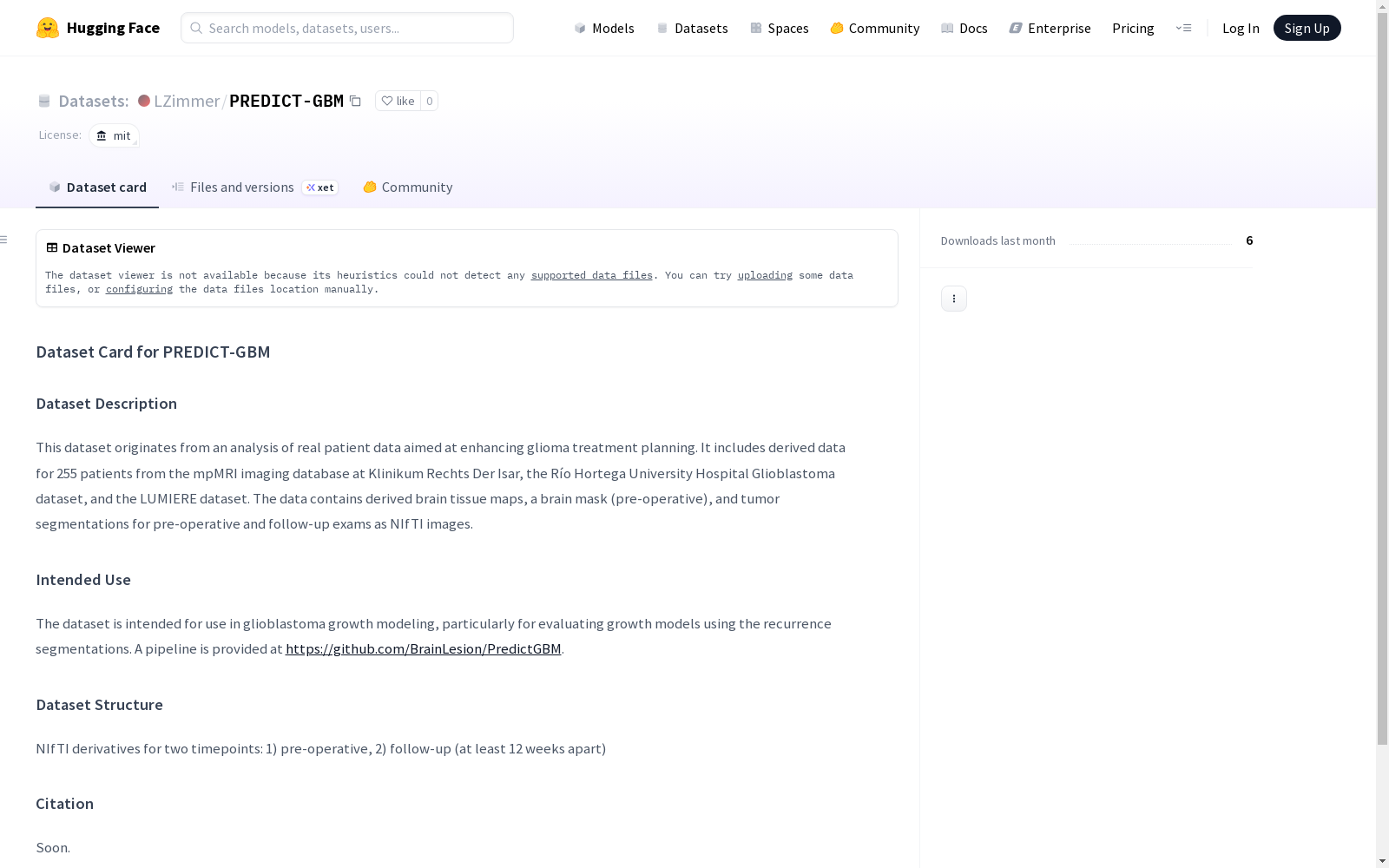Open the mit license tag

[x=114, y=135]
